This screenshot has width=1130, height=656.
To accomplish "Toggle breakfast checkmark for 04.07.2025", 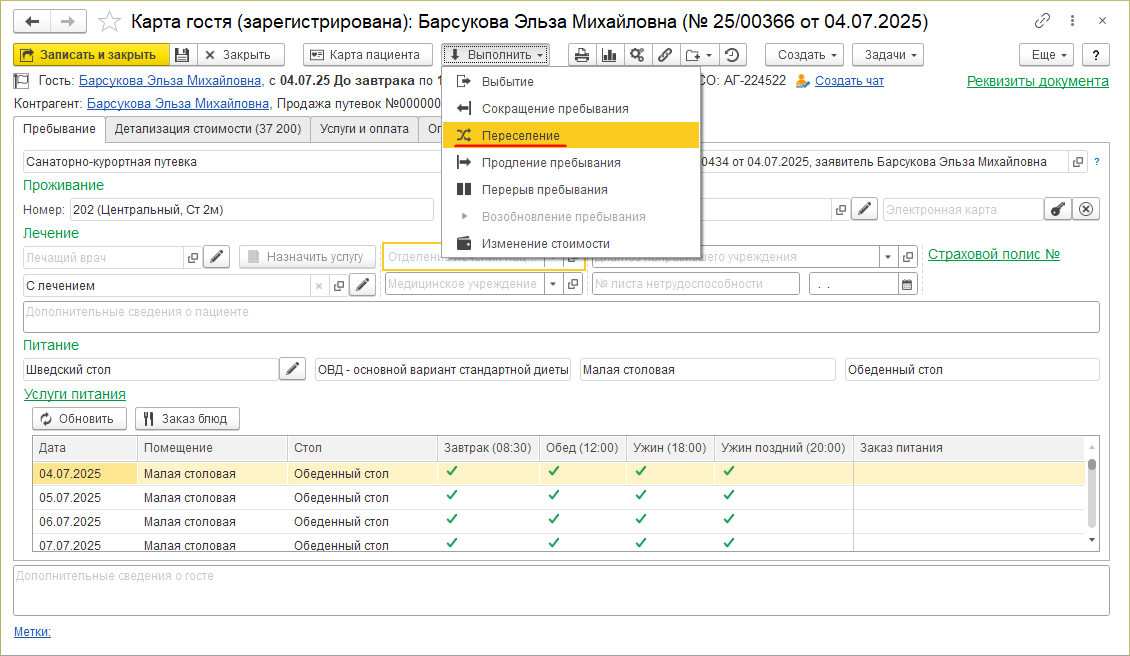I will 452,471.
